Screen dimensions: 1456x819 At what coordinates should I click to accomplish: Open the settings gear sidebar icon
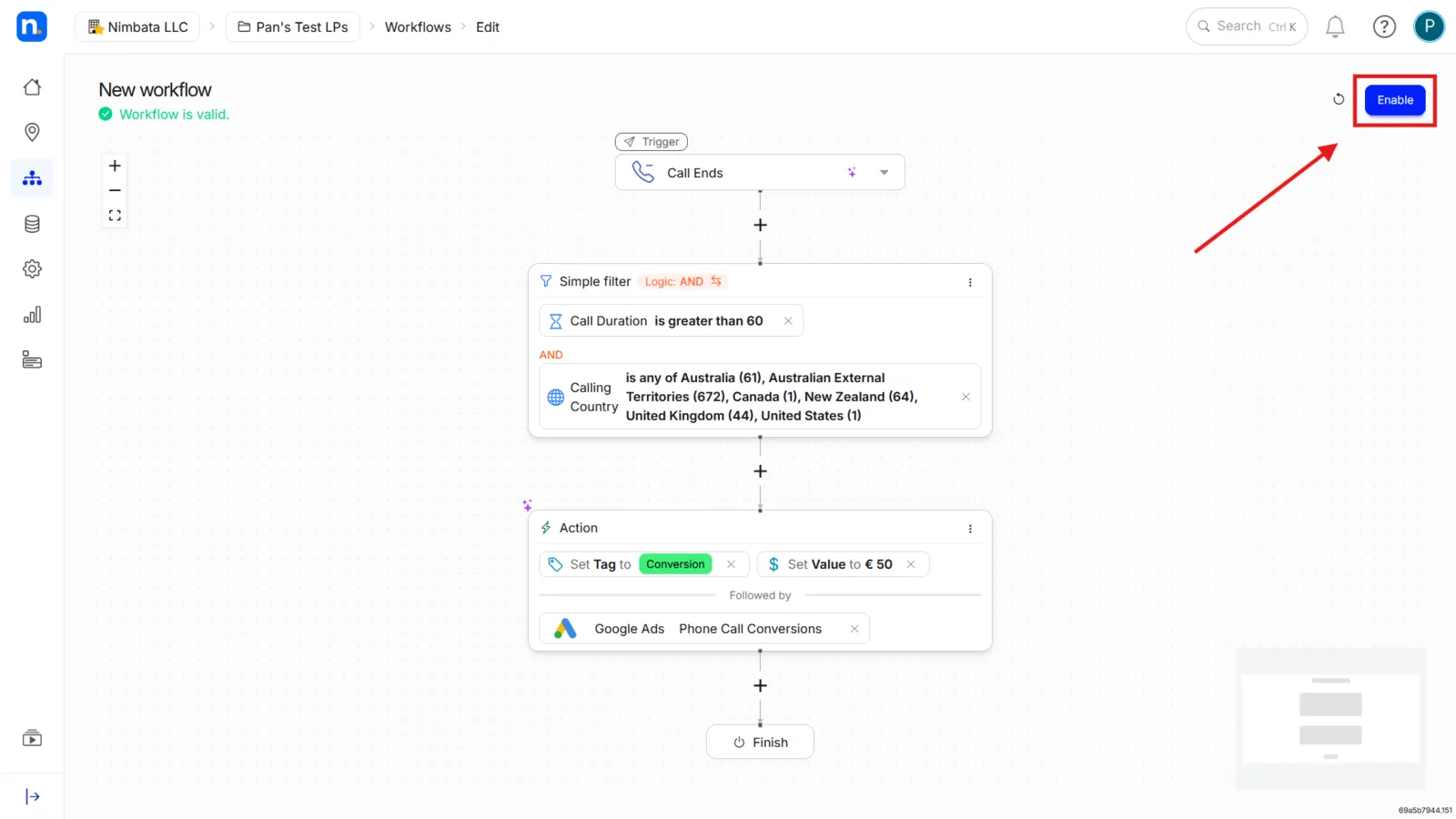pyautogui.click(x=32, y=269)
